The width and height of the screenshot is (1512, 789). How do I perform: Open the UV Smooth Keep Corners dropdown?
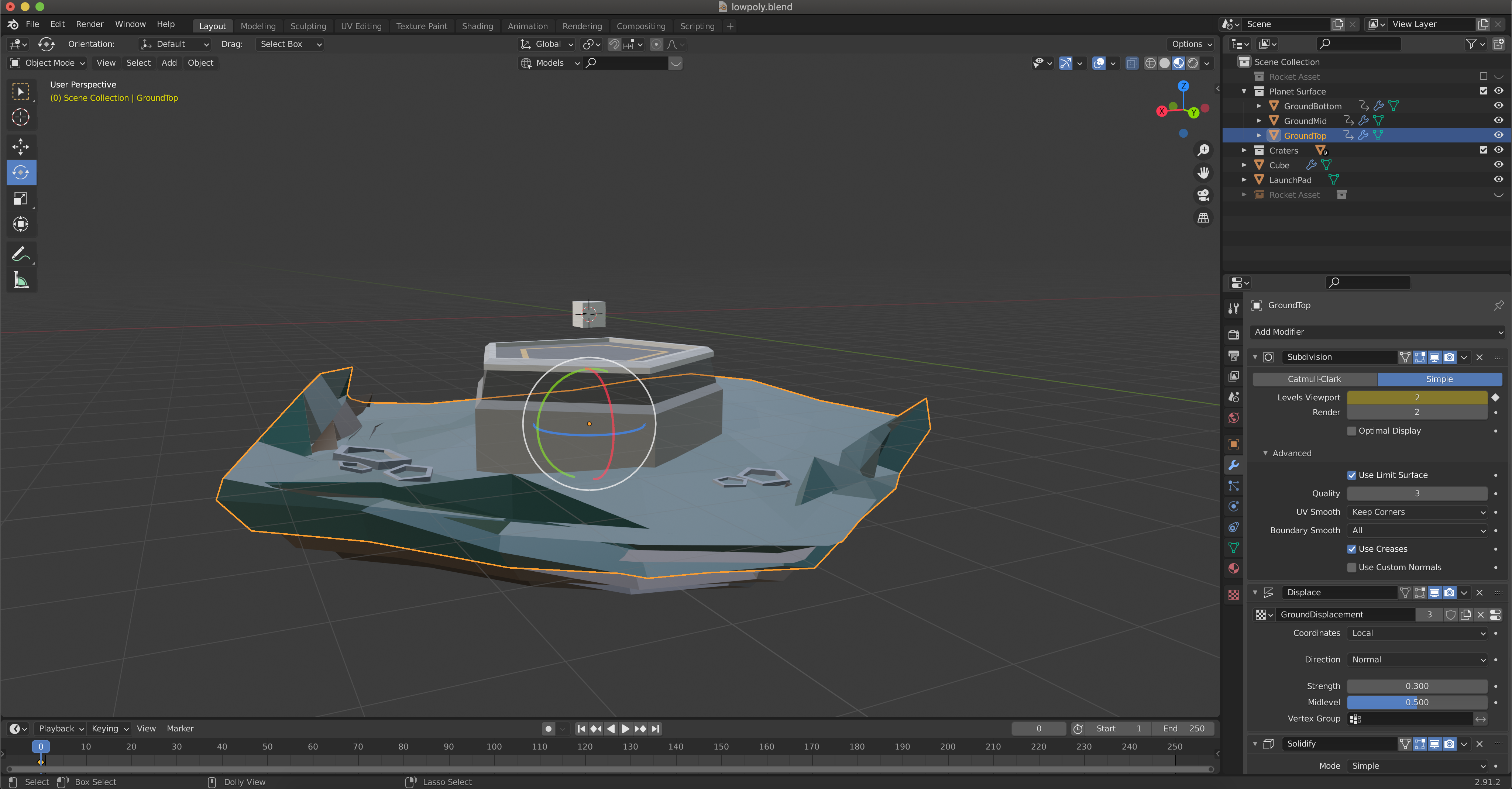[1417, 512]
